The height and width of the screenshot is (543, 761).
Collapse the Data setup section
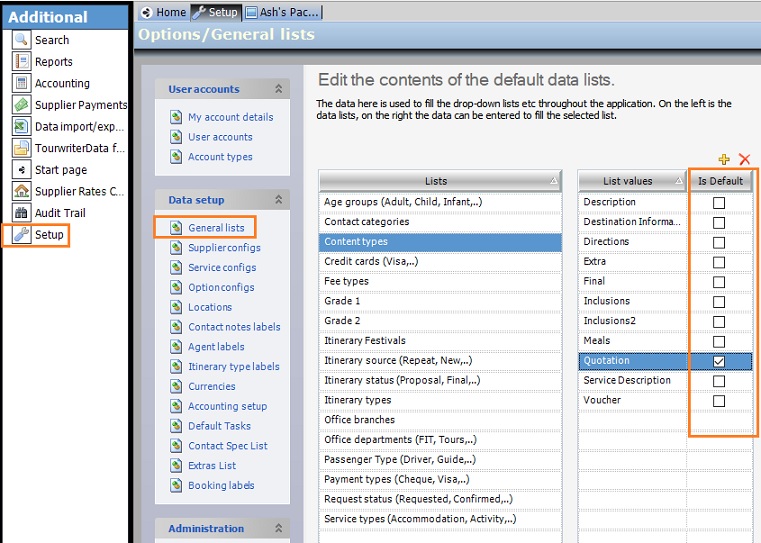pos(278,200)
